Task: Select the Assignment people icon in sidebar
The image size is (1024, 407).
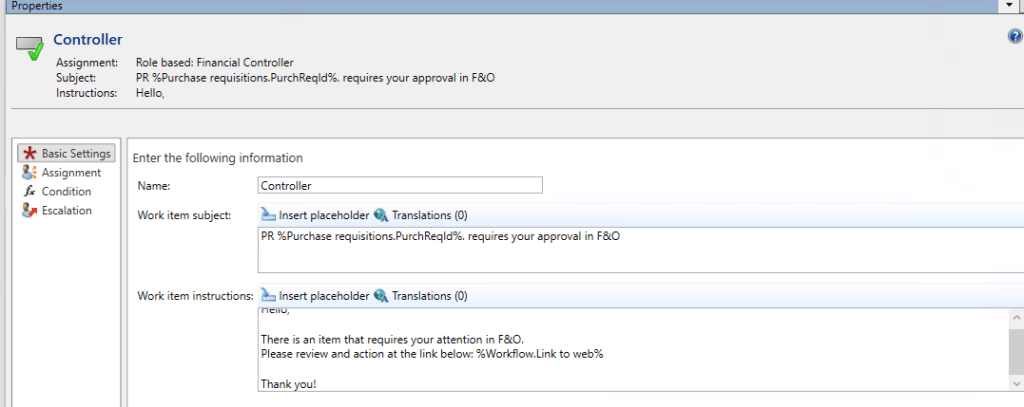Action: click(x=29, y=173)
